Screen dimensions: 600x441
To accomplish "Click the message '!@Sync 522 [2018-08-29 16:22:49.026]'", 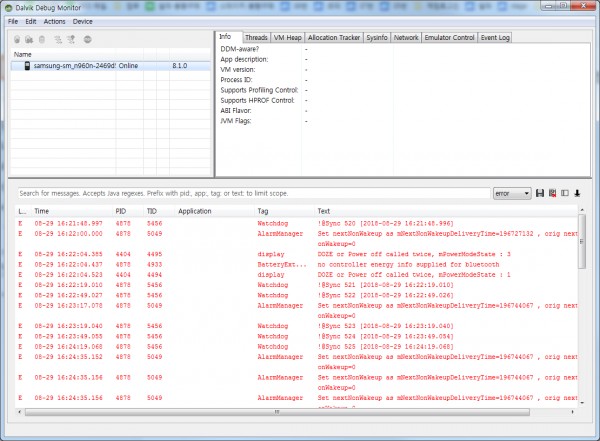I will coord(385,296).
